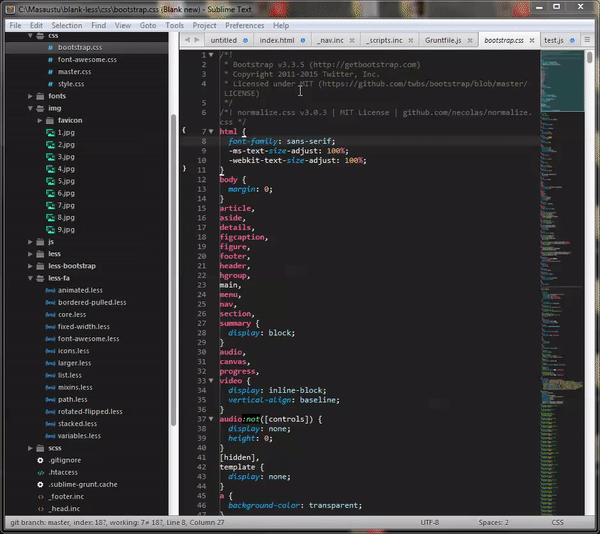Viewport: 600px width, 534px height.
Task: Click the folder icon of img
Action: [x=40, y=108]
